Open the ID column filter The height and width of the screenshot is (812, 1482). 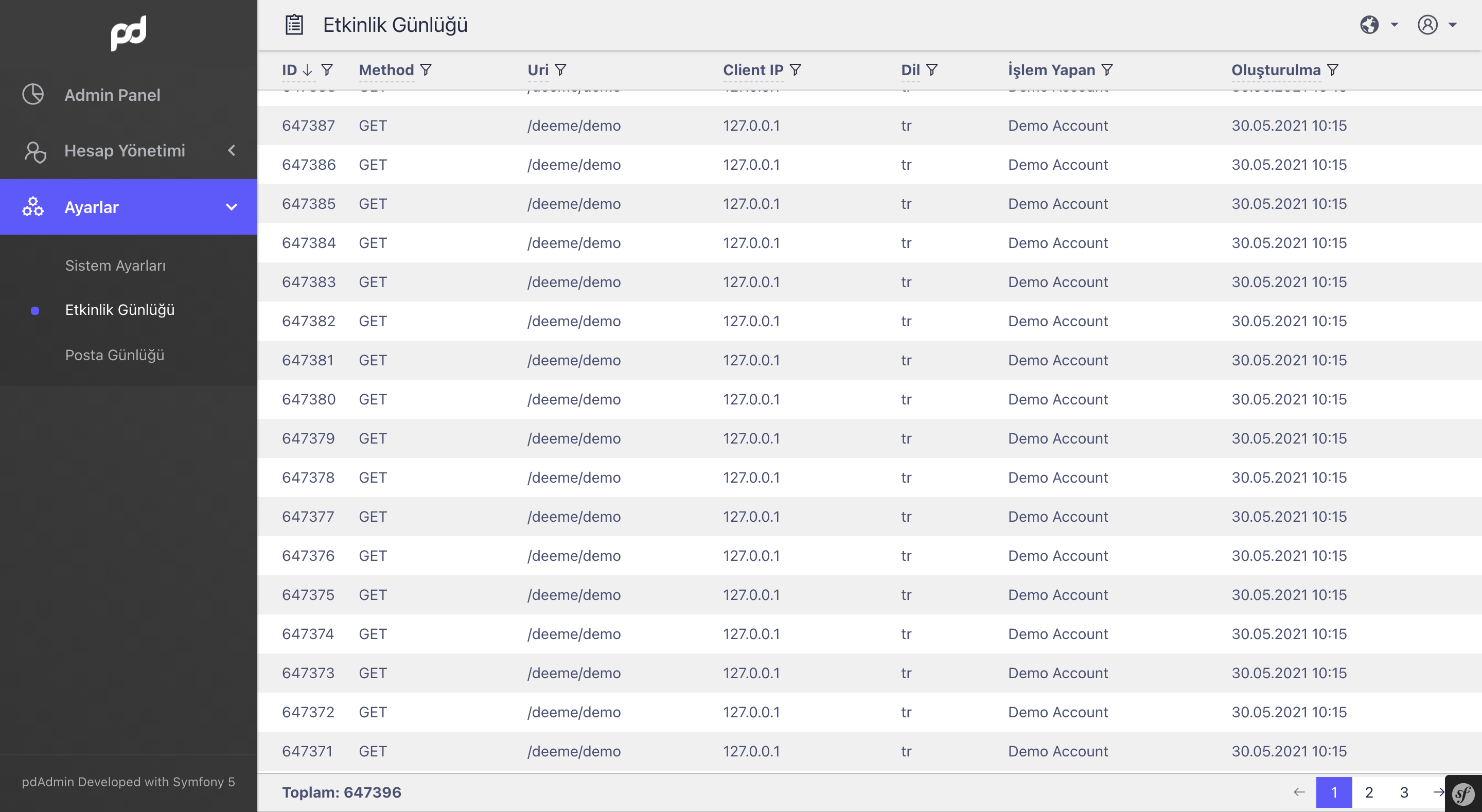[327, 69]
